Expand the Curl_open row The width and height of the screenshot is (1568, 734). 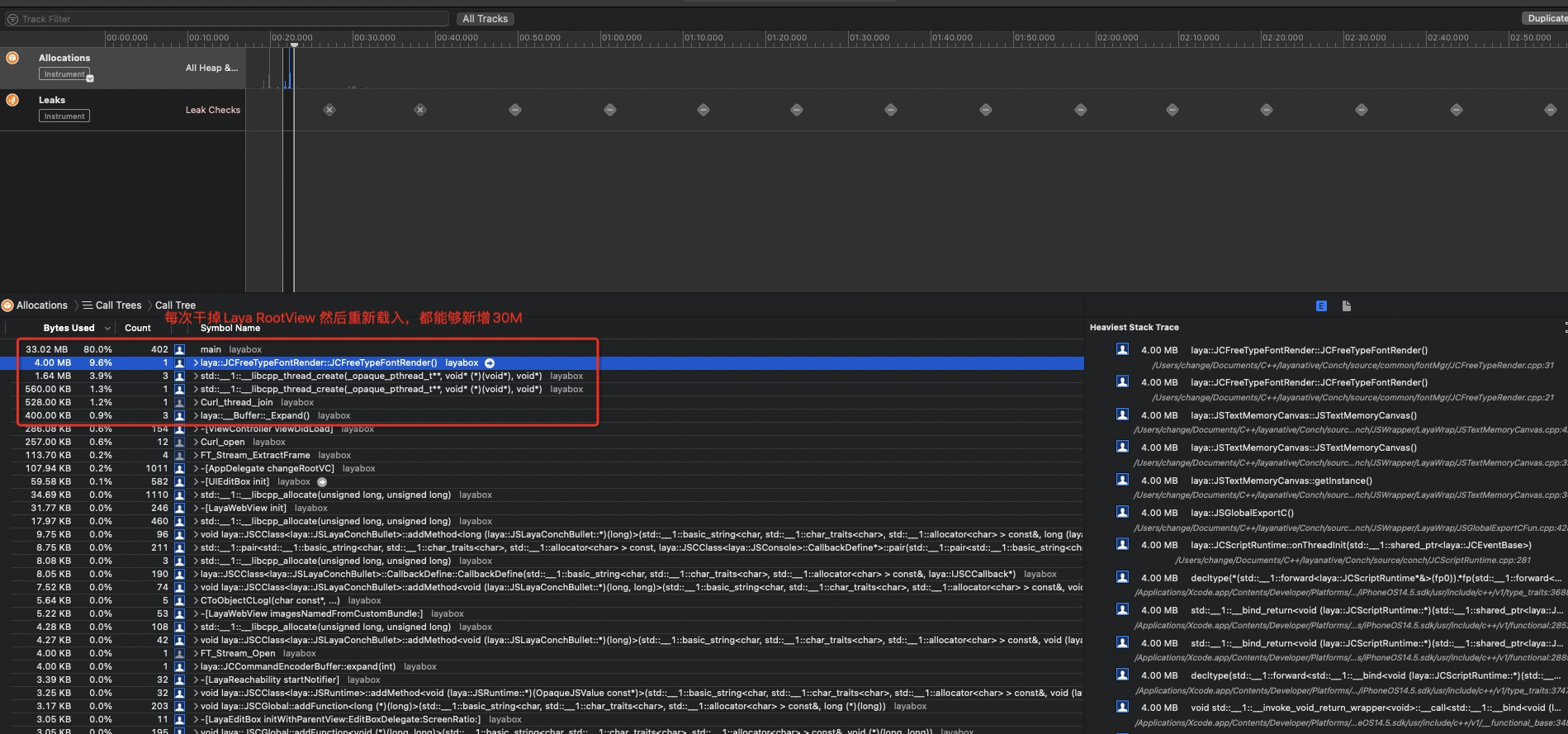coord(196,442)
